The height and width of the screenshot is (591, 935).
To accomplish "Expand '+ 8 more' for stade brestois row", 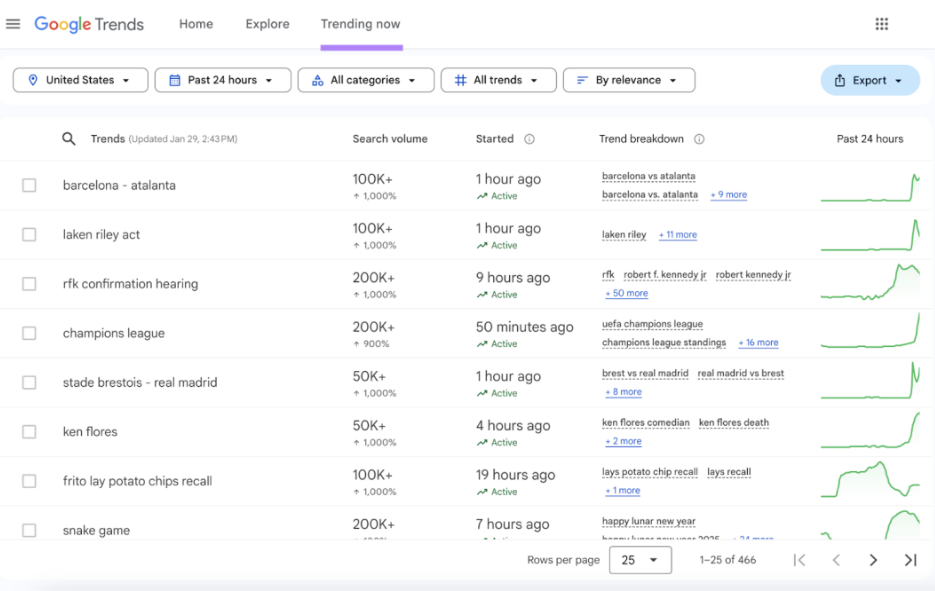I will (x=624, y=392).
